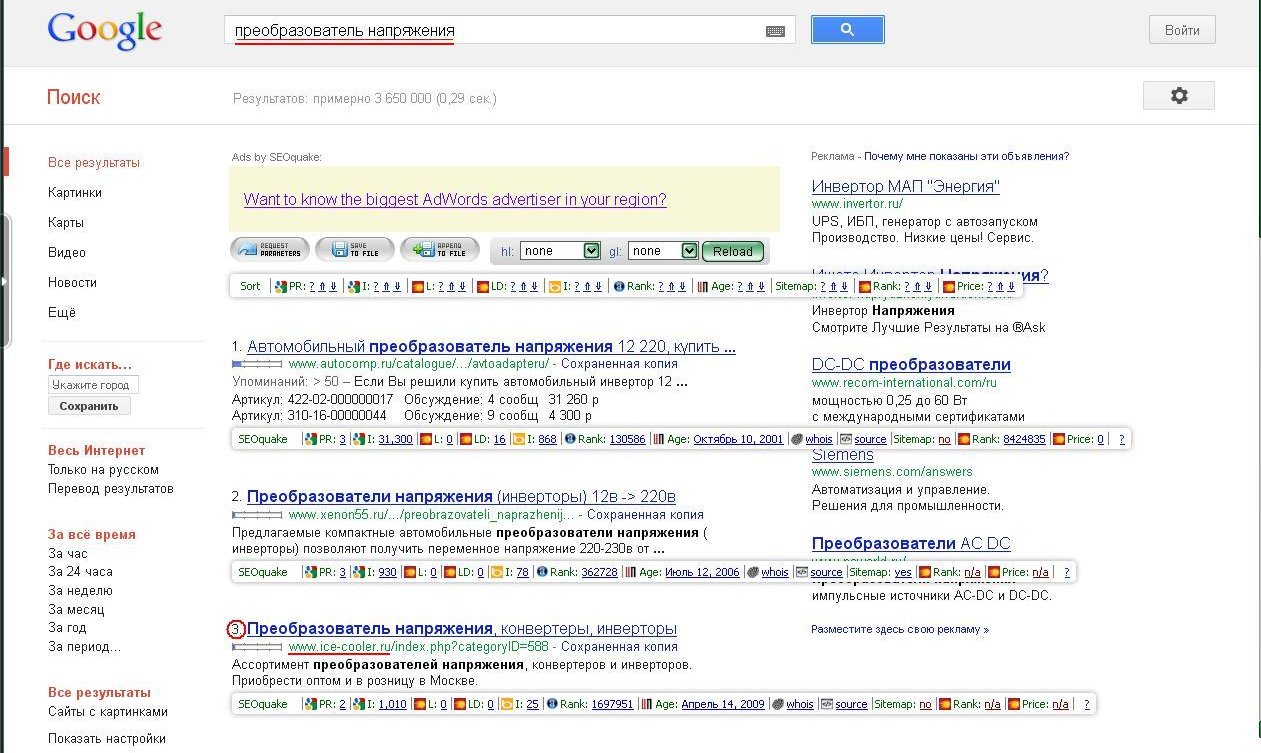
Task: Click Age value Октябрь 10, 2001
Action: [x=738, y=439]
